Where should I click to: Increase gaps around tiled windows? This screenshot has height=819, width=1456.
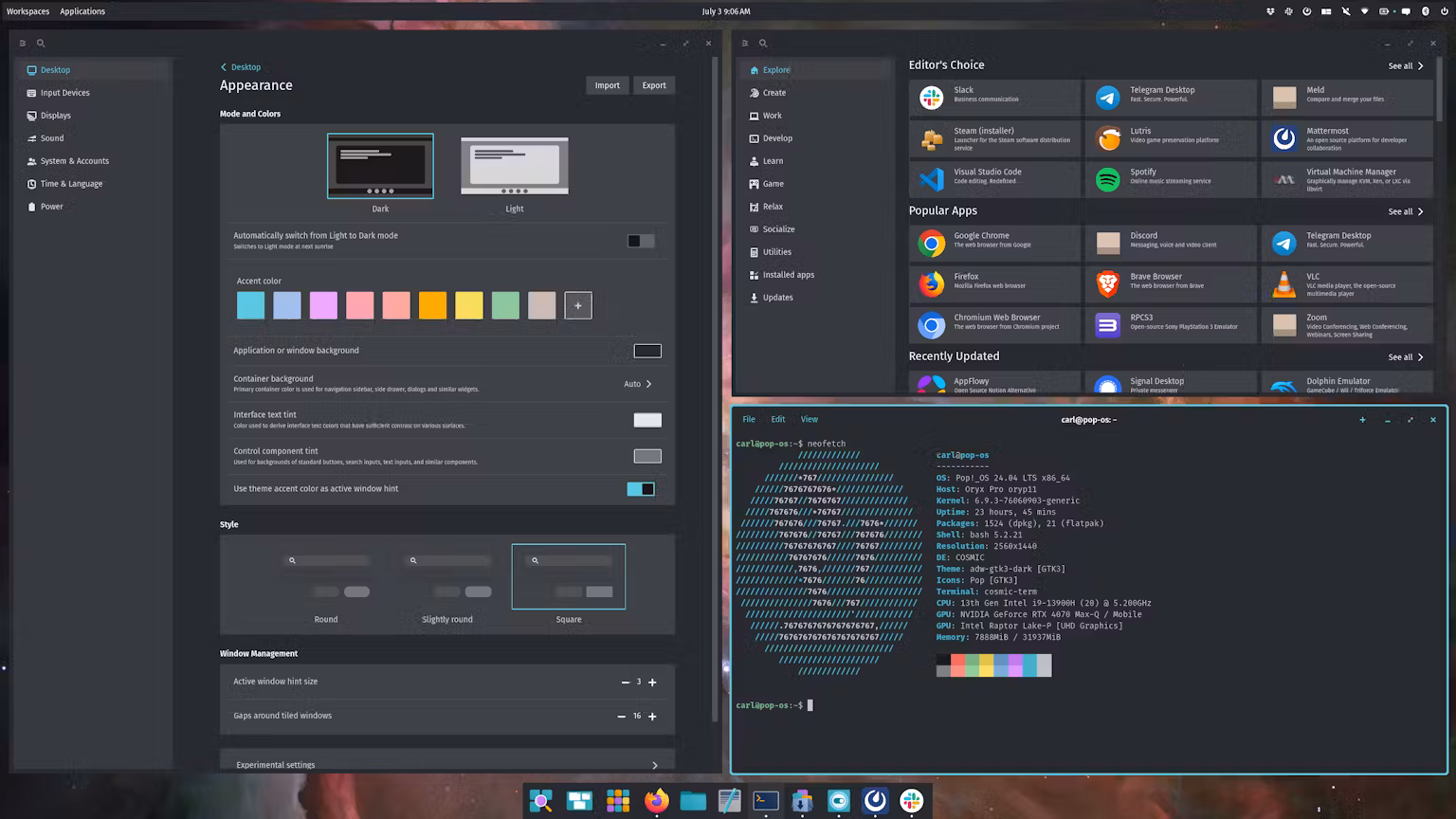click(652, 717)
